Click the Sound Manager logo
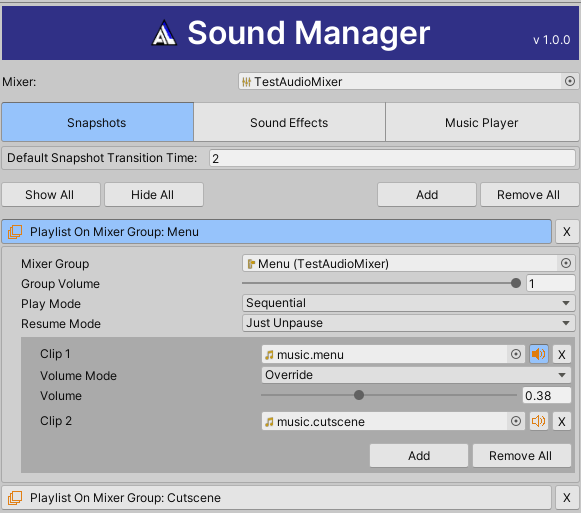The image size is (581, 513). coord(164,33)
